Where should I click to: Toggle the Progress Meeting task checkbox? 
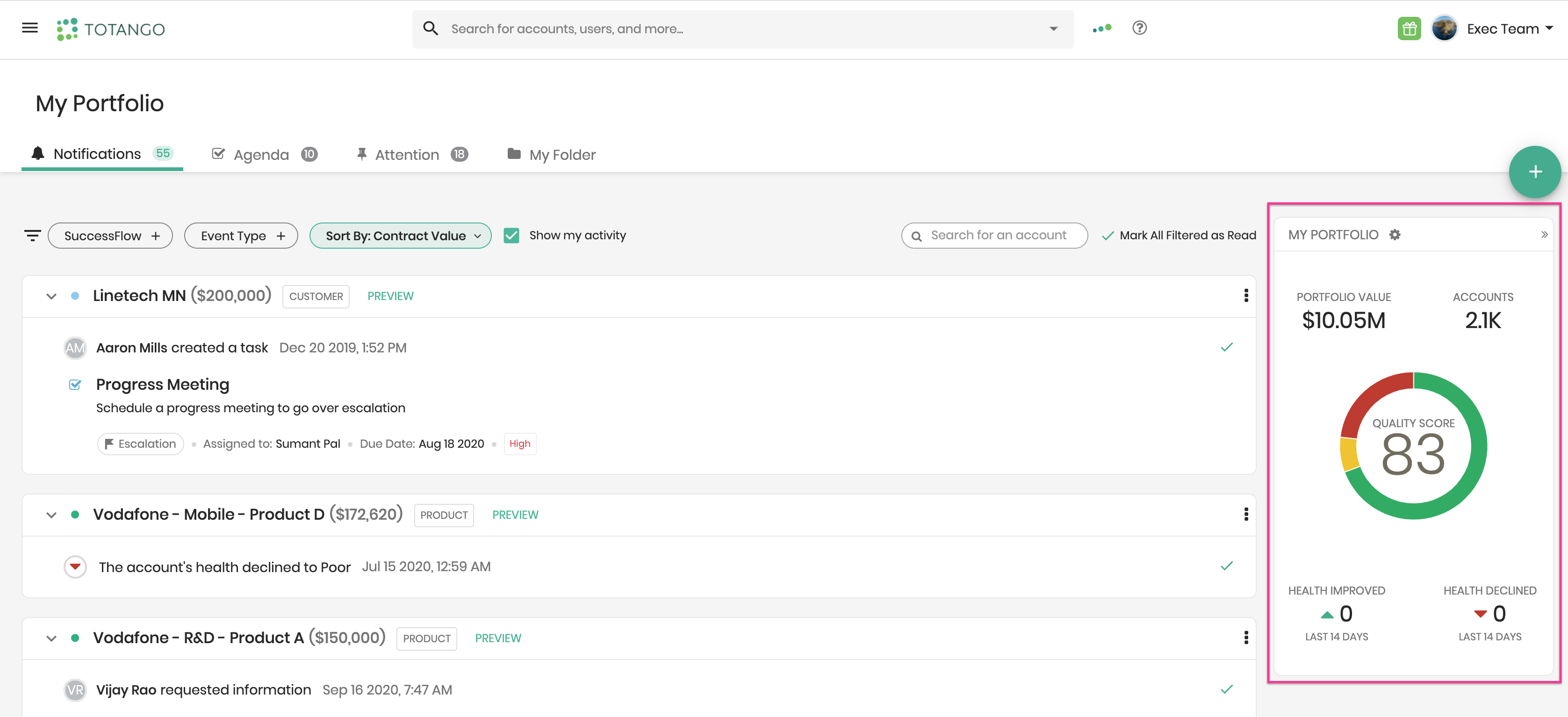[75, 385]
